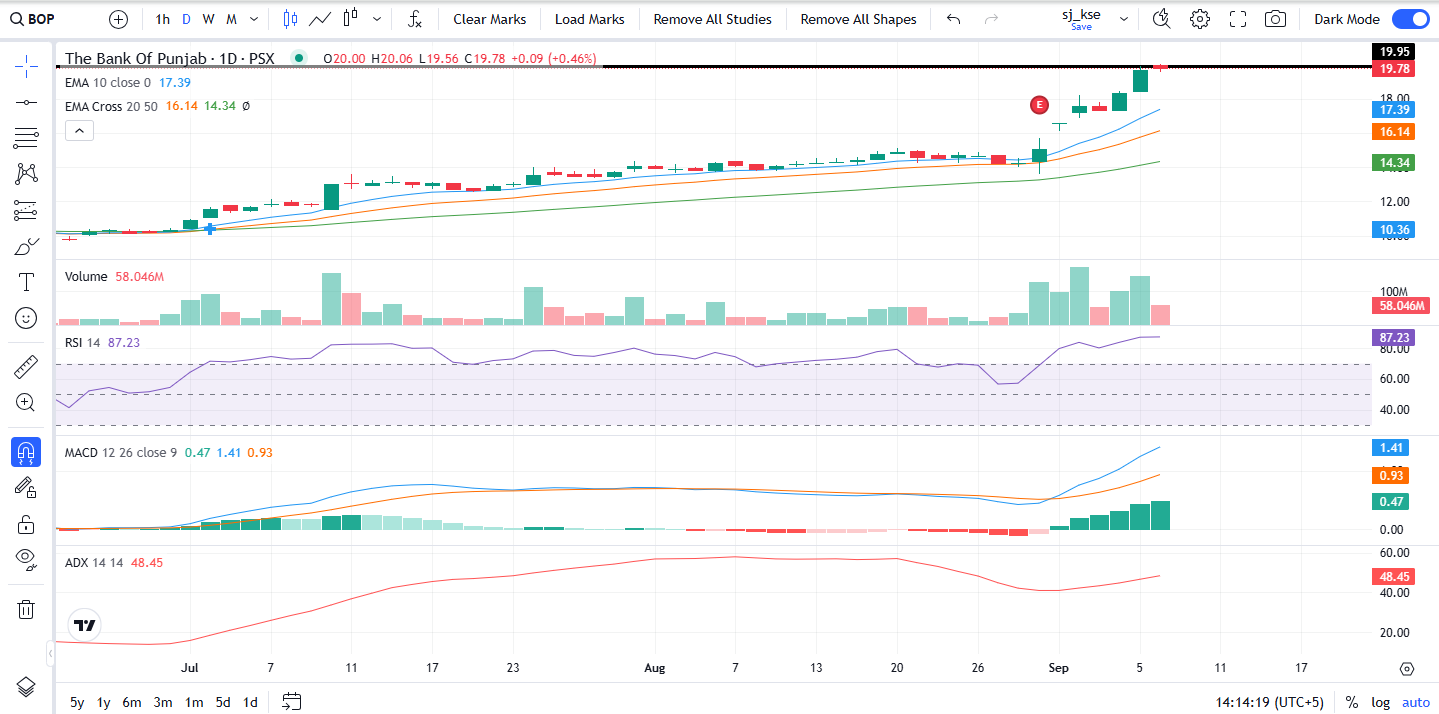Image resolution: width=1439 pixels, height=714 pixels.
Task: Set date range to 1y
Action: coord(104,702)
